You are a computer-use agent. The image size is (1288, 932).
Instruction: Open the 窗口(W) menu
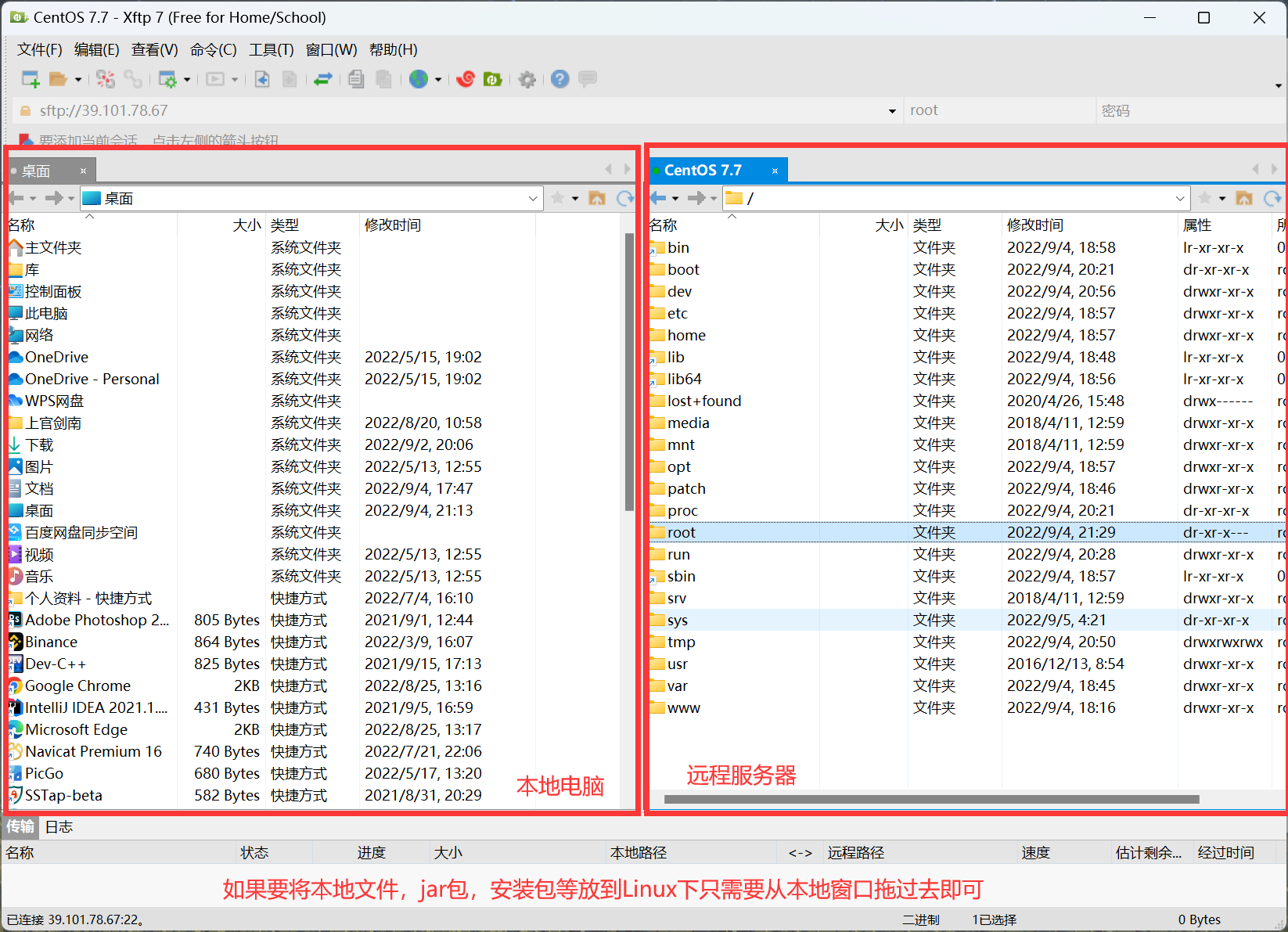tap(331, 50)
